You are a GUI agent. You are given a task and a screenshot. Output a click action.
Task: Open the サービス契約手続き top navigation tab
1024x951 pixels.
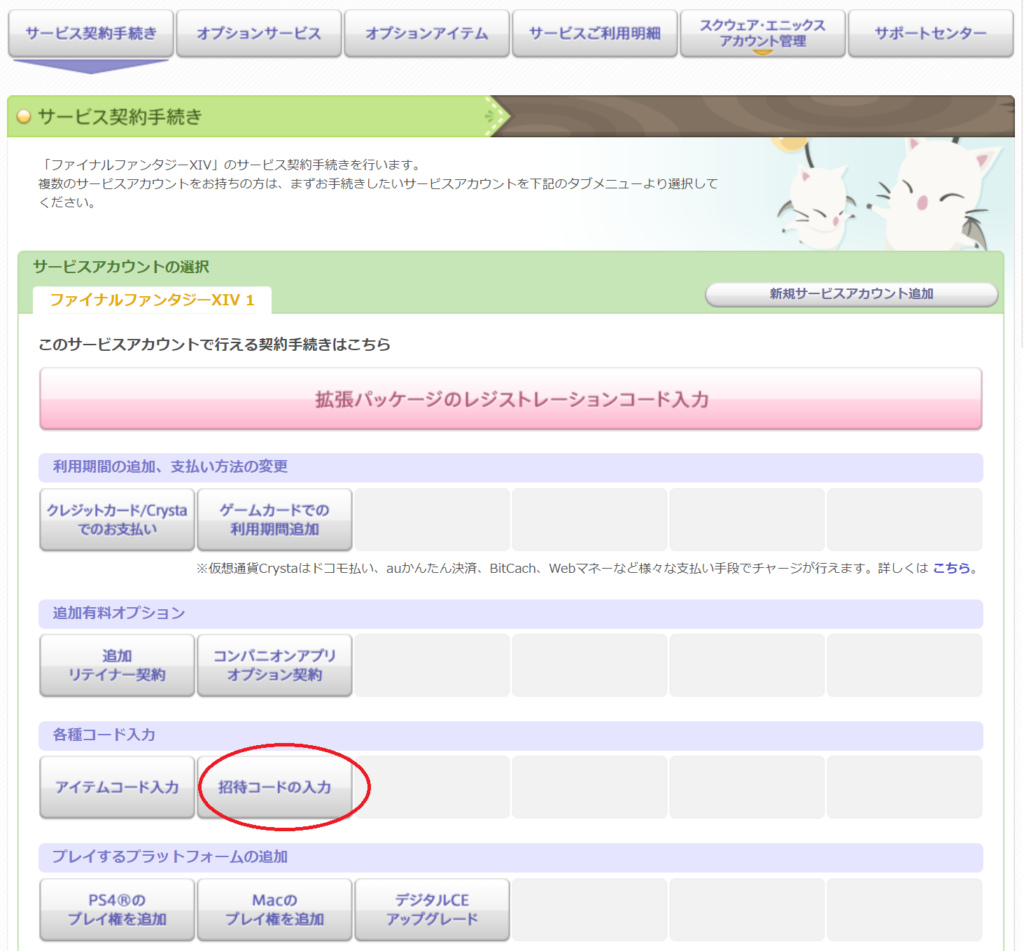coord(91,33)
